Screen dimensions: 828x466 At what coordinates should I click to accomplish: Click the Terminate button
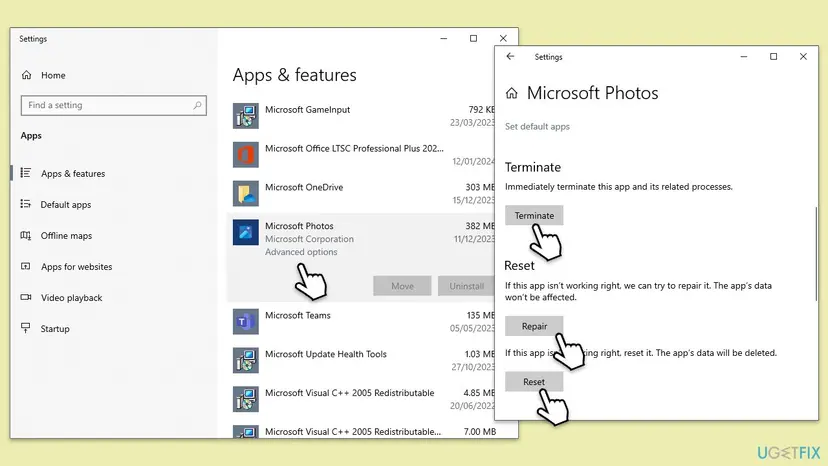click(x=534, y=216)
